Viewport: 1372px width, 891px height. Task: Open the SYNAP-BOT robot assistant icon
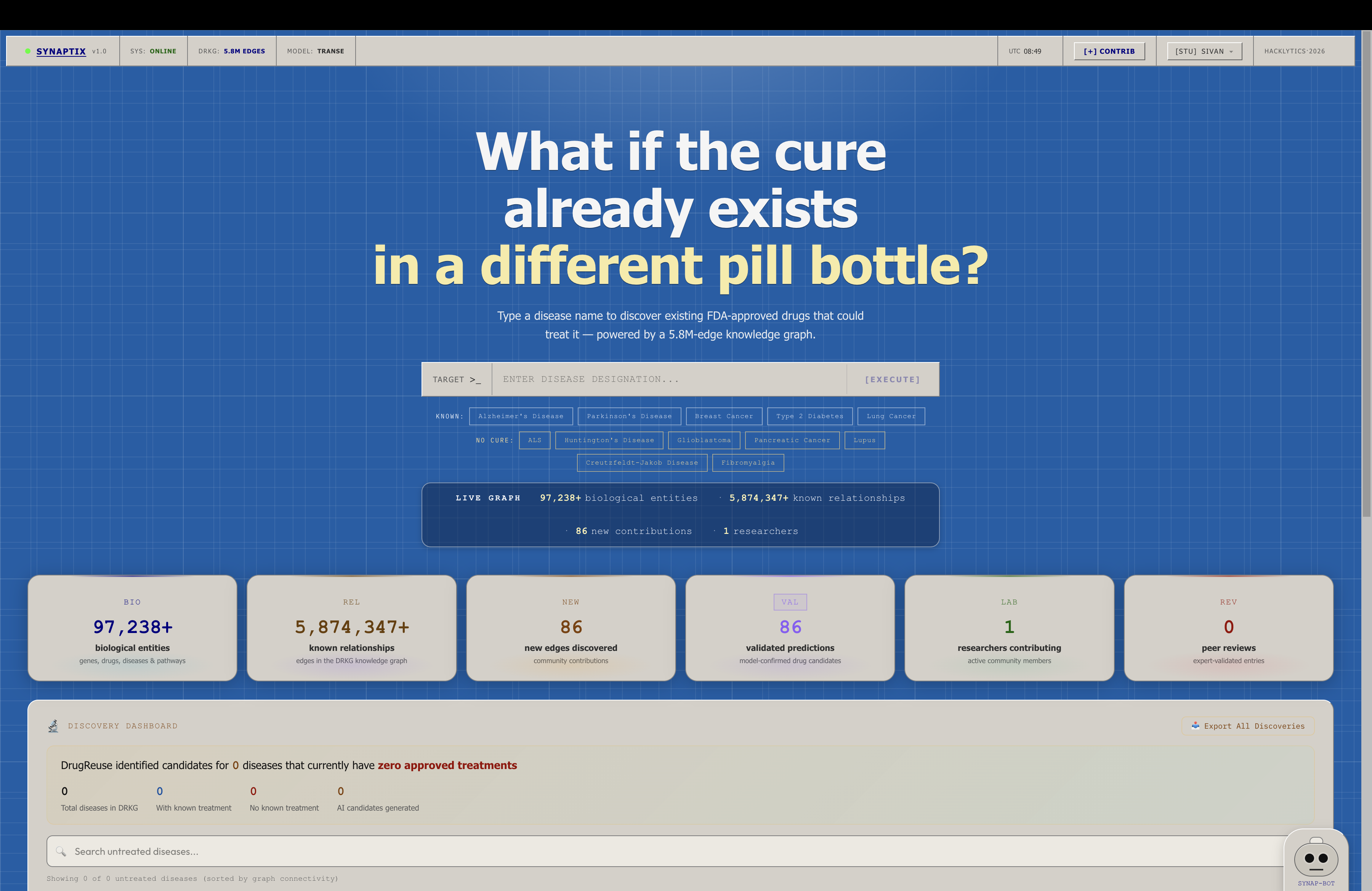click(x=1316, y=859)
